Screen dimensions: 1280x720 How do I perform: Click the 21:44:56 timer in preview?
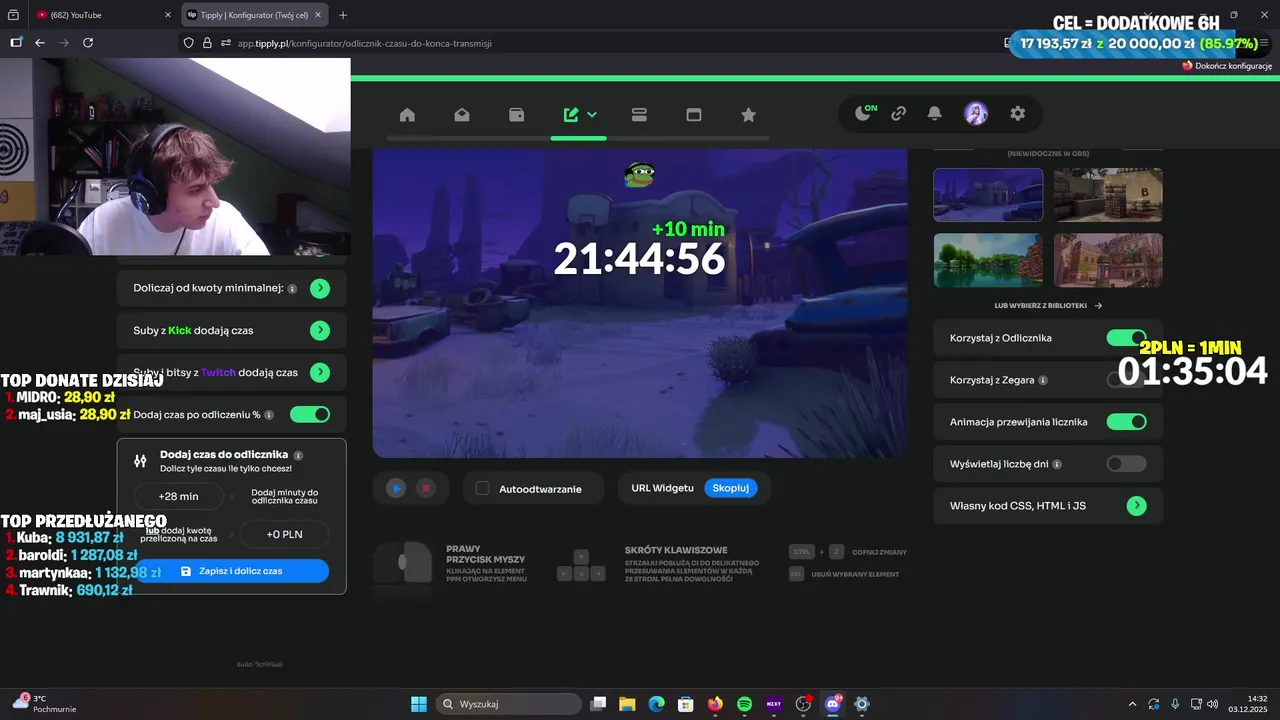(639, 259)
